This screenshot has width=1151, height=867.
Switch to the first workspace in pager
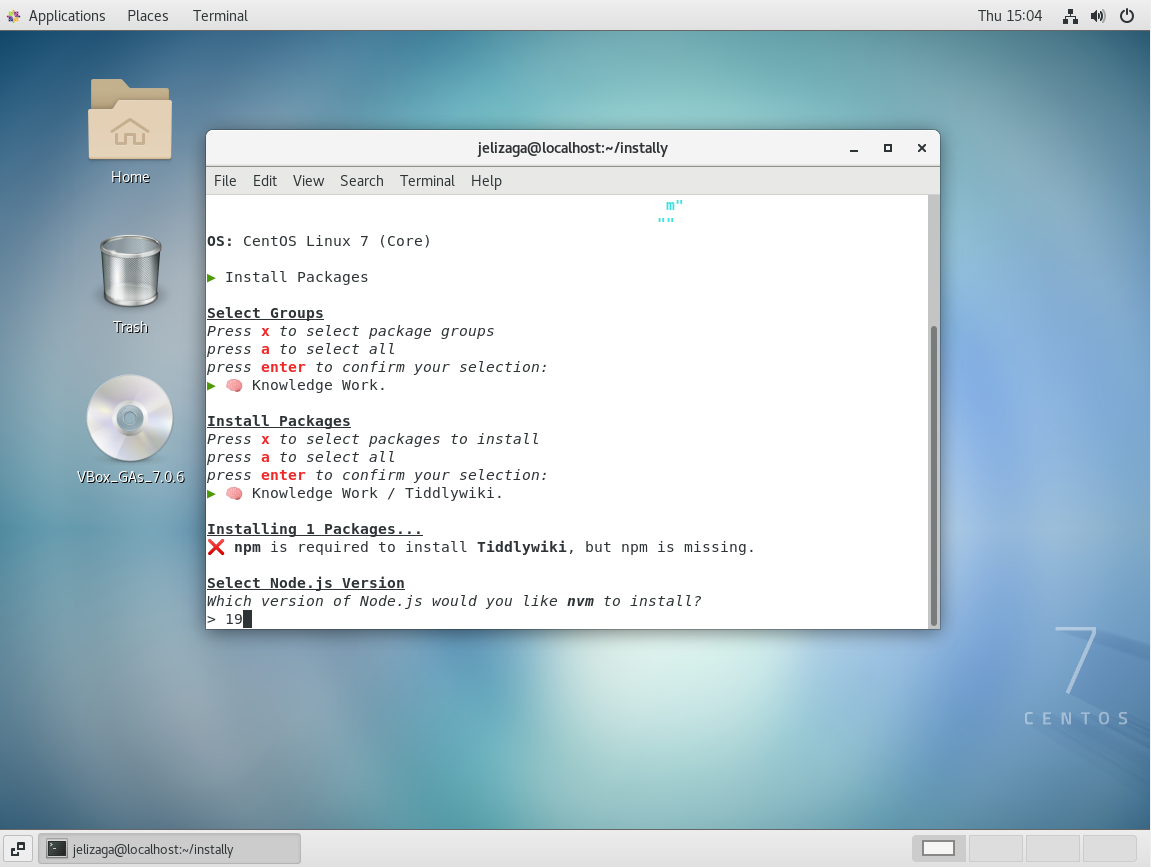coord(938,849)
